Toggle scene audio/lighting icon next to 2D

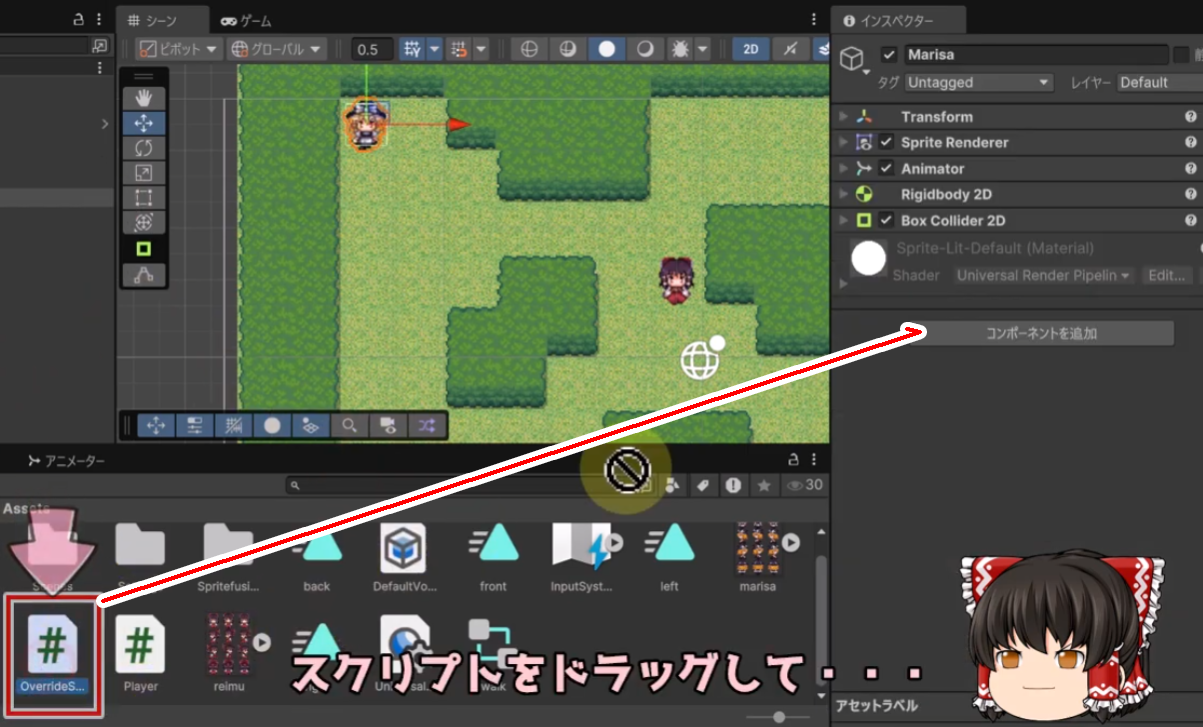click(x=789, y=49)
